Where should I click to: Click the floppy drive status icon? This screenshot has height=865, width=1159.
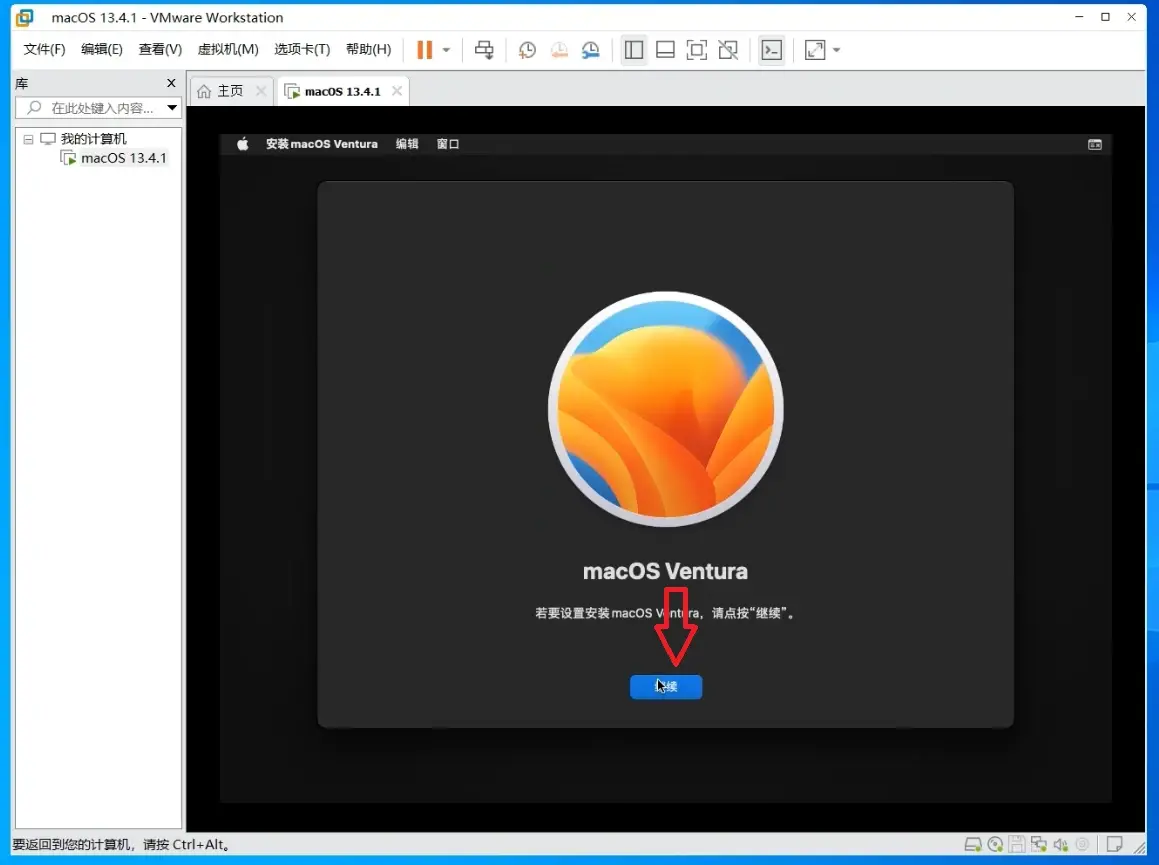(1017, 844)
